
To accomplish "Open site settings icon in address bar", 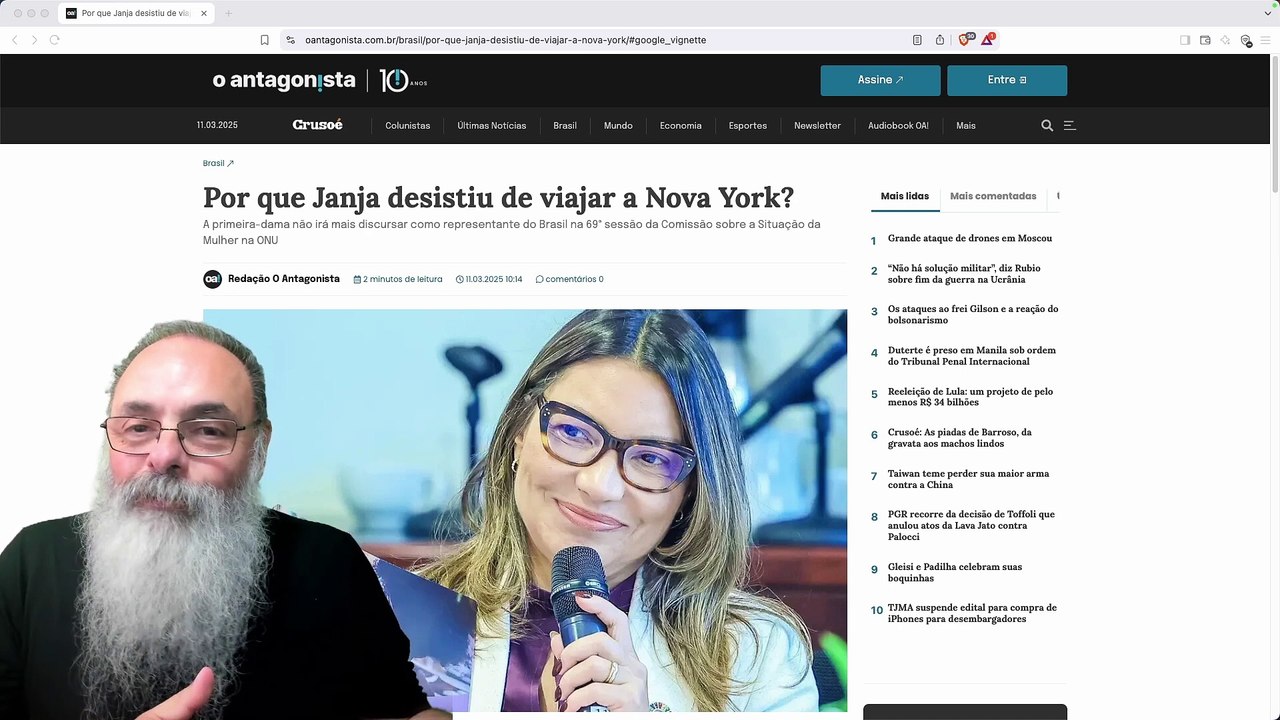I will pos(290,40).
